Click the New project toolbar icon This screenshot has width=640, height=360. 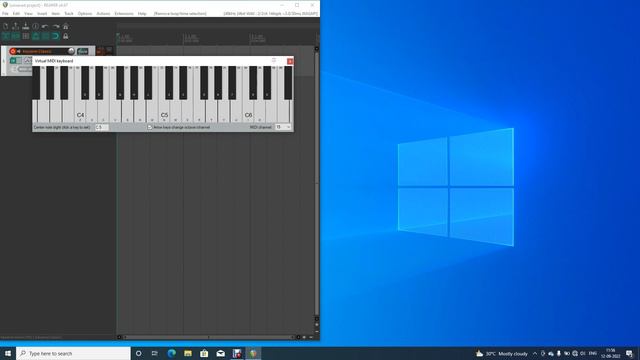click(5, 26)
